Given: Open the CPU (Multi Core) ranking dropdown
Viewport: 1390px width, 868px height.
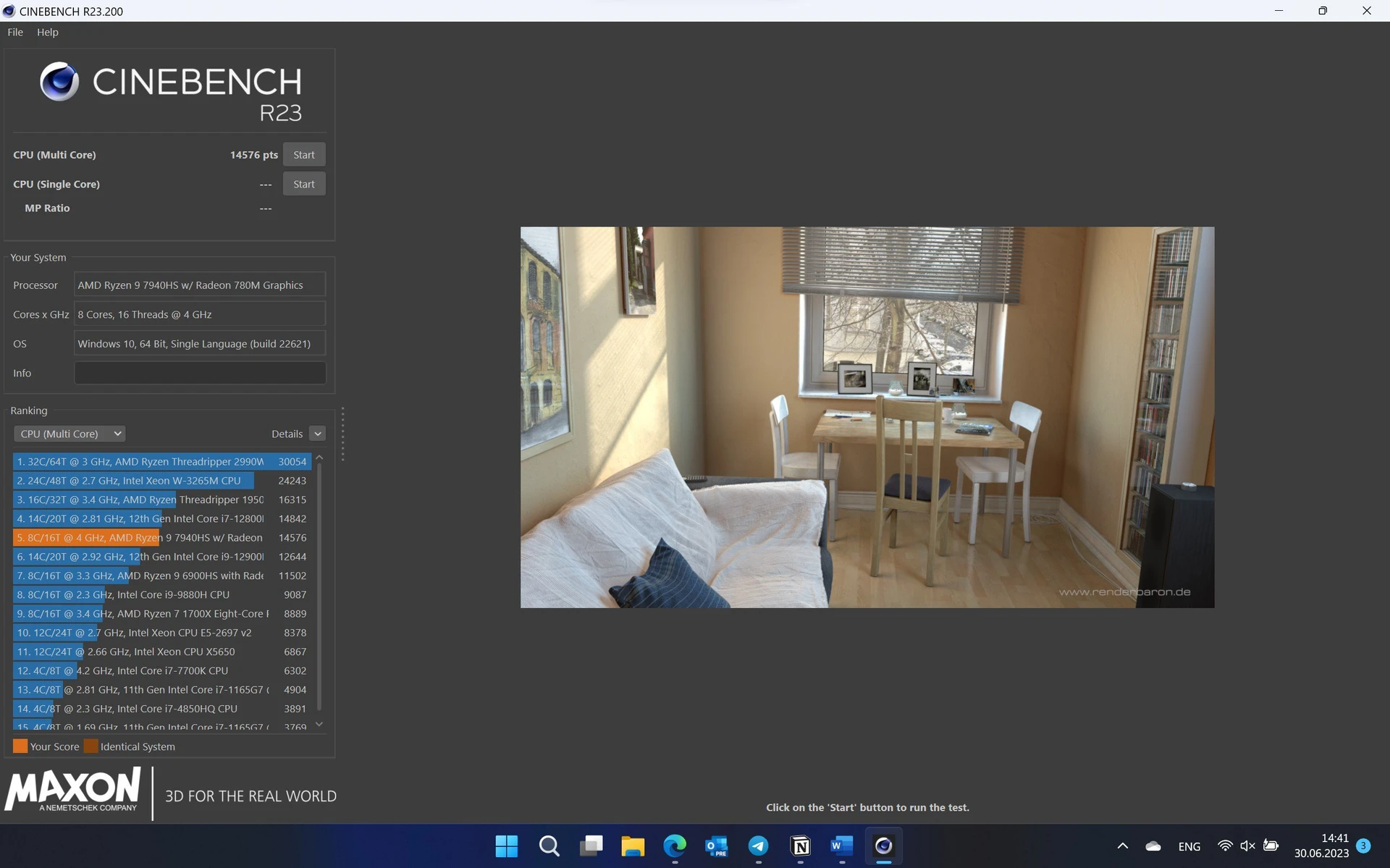Looking at the screenshot, I should pos(69,434).
